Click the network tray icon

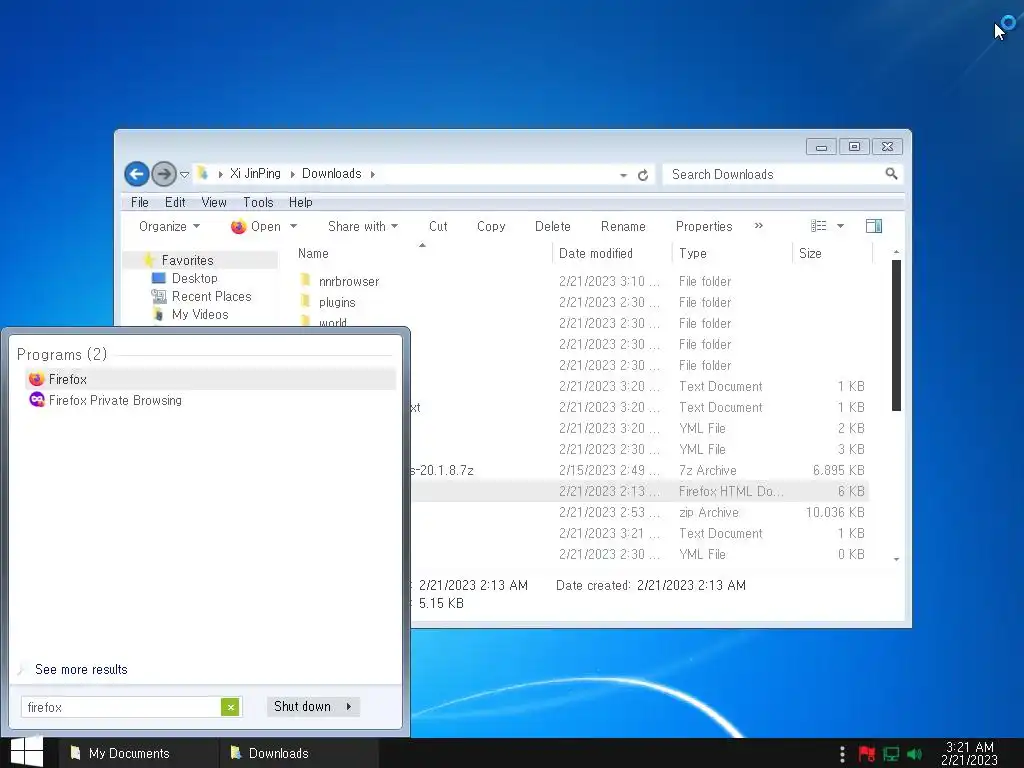coord(891,754)
